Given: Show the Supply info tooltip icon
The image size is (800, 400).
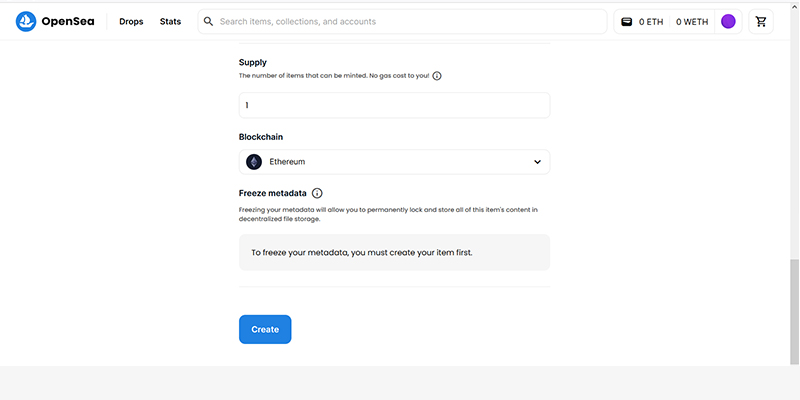Looking at the screenshot, I should [437, 76].
